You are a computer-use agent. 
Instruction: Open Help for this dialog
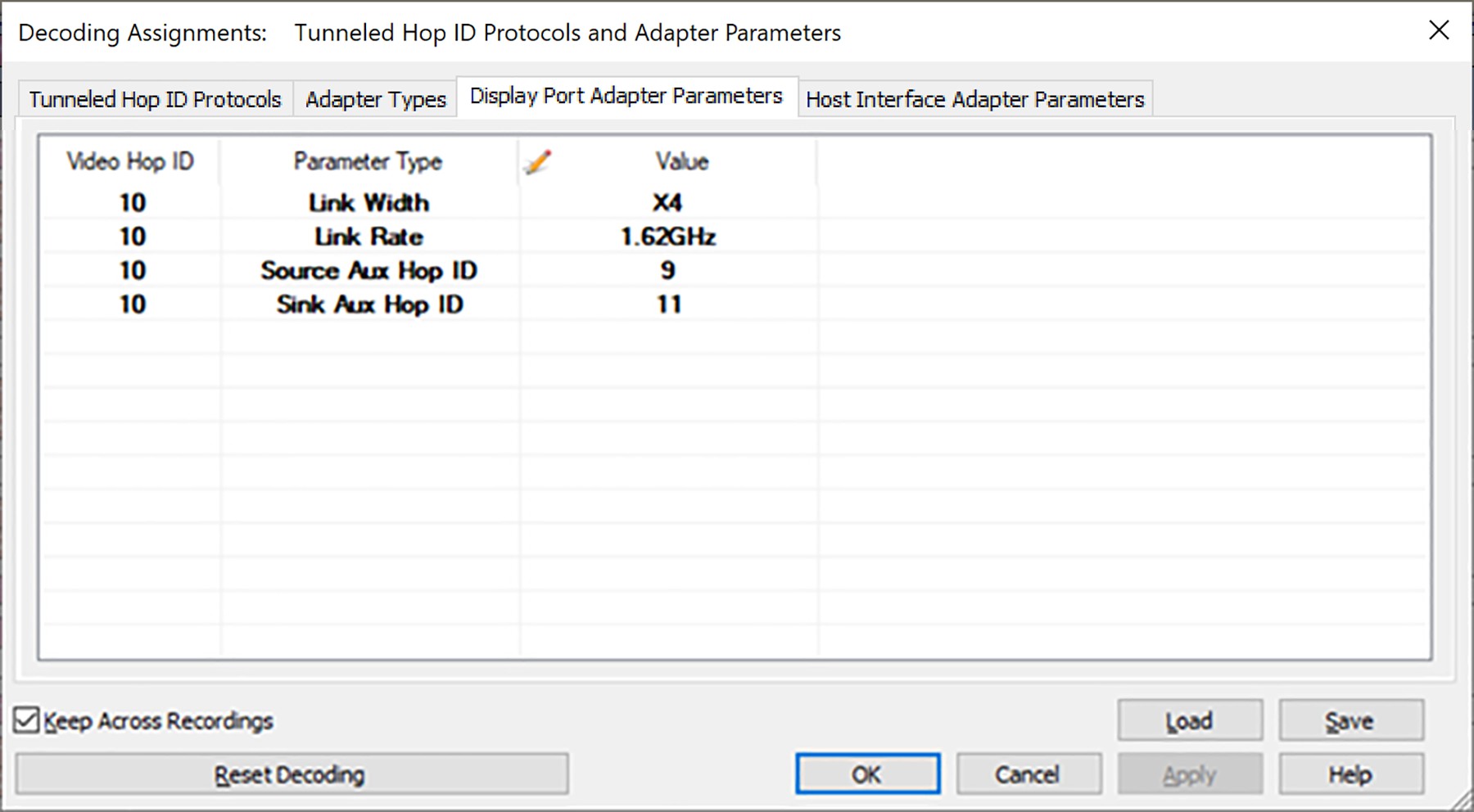tap(1350, 774)
